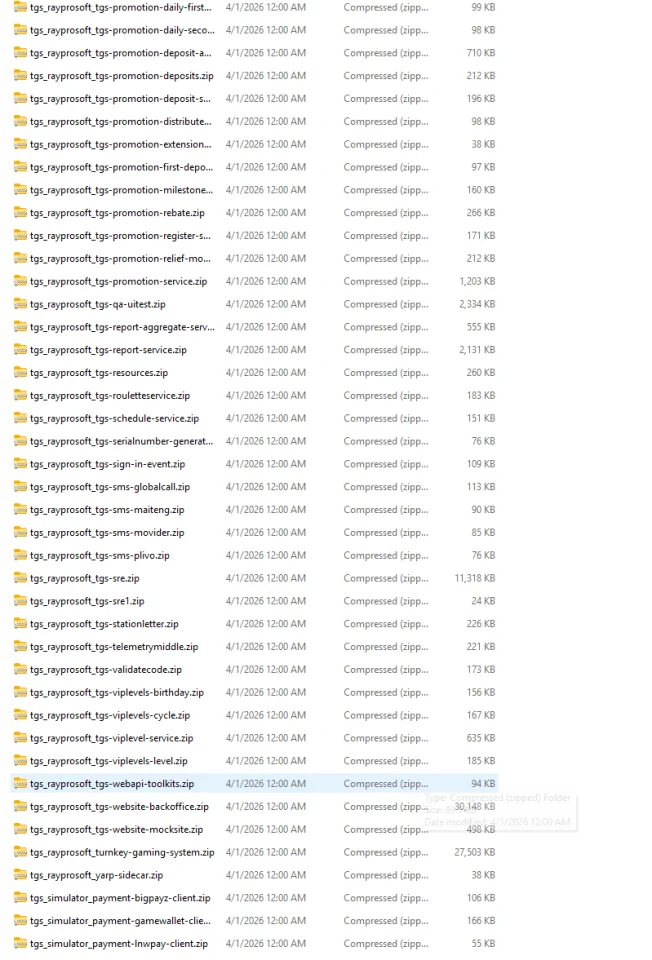The height and width of the screenshot is (960, 652).
Task: Click the zip icon for tgs-sre1.zip
Action: pyautogui.click(x=20, y=601)
